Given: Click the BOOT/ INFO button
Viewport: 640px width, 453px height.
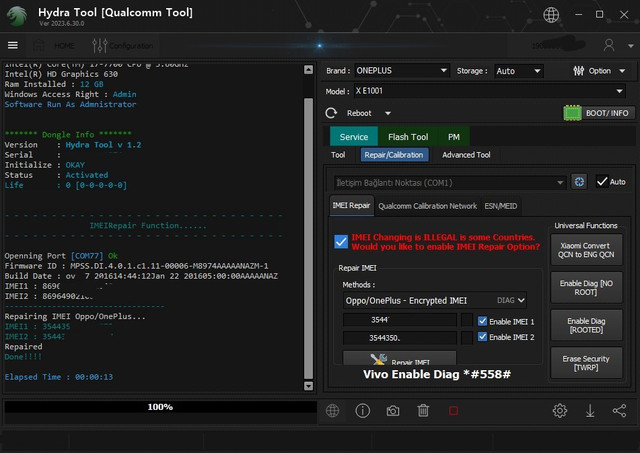Looking at the screenshot, I should (x=607, y=113).
